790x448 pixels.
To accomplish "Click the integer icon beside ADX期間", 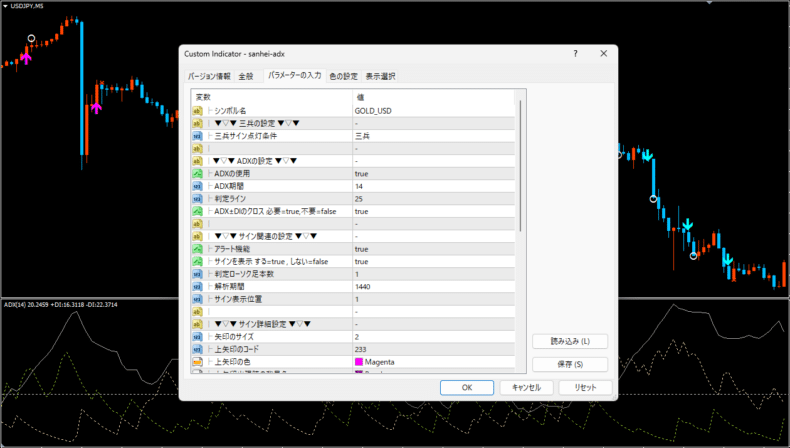I will click(x=198, y=186).
